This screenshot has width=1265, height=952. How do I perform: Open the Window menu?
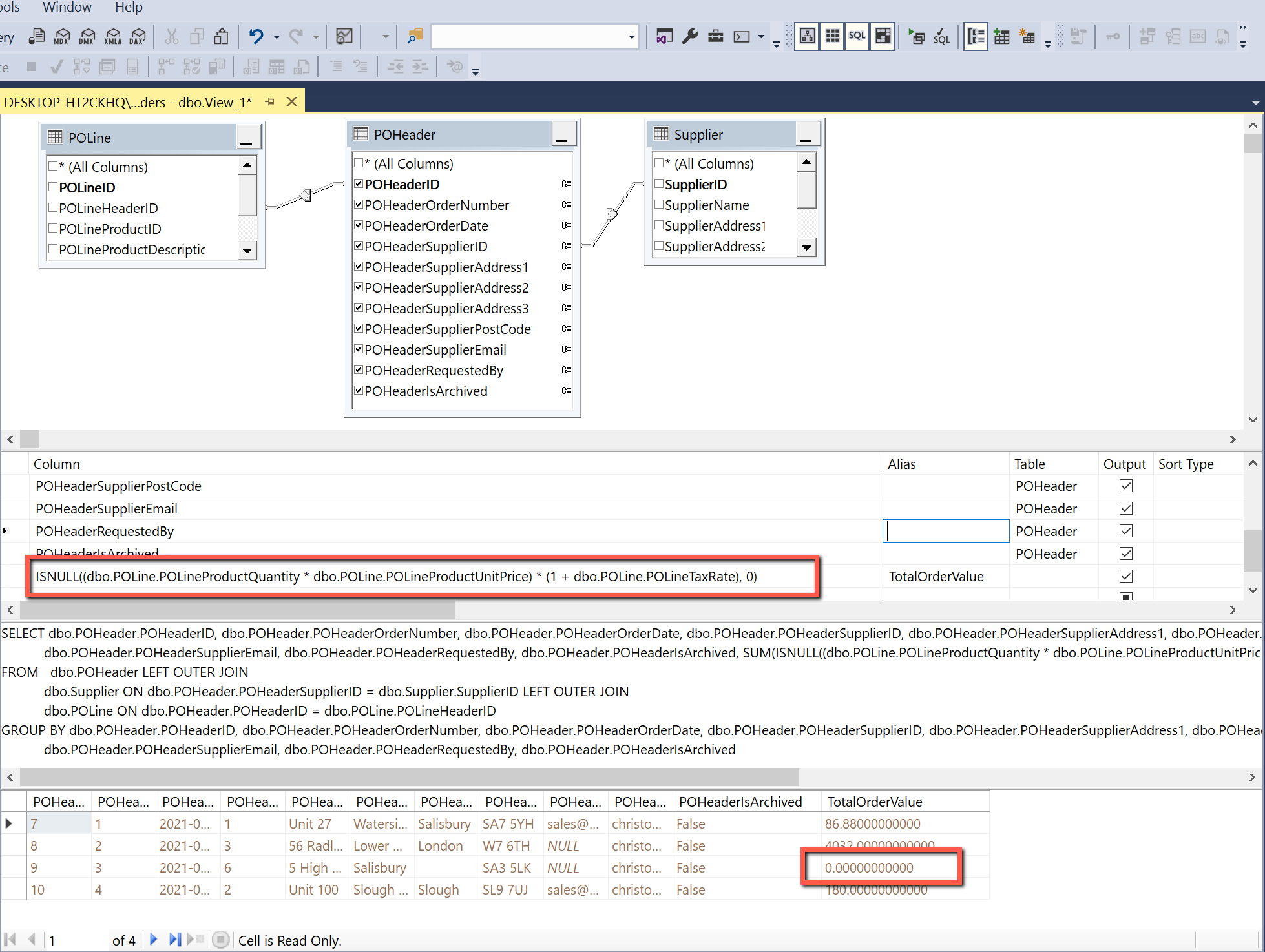(x=67, y=8)
